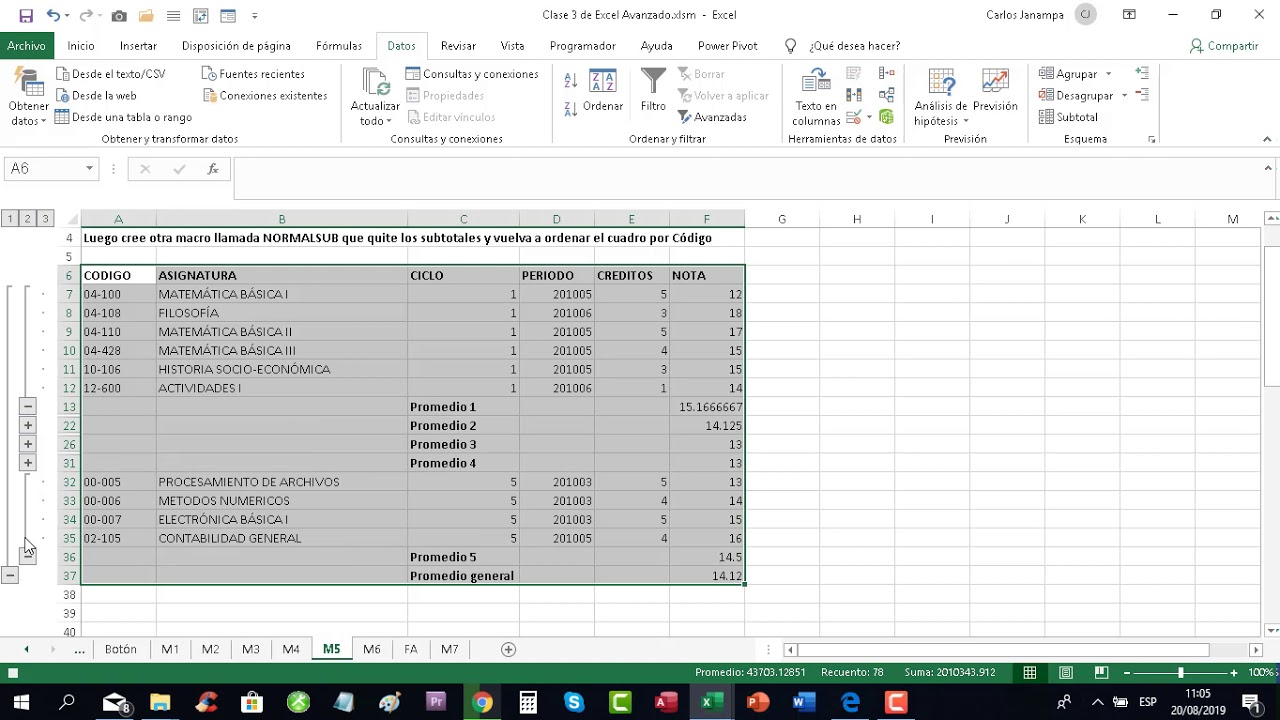
Task: Switch to the Fórmulas ribbon tab
Action: tap(339, 46)
